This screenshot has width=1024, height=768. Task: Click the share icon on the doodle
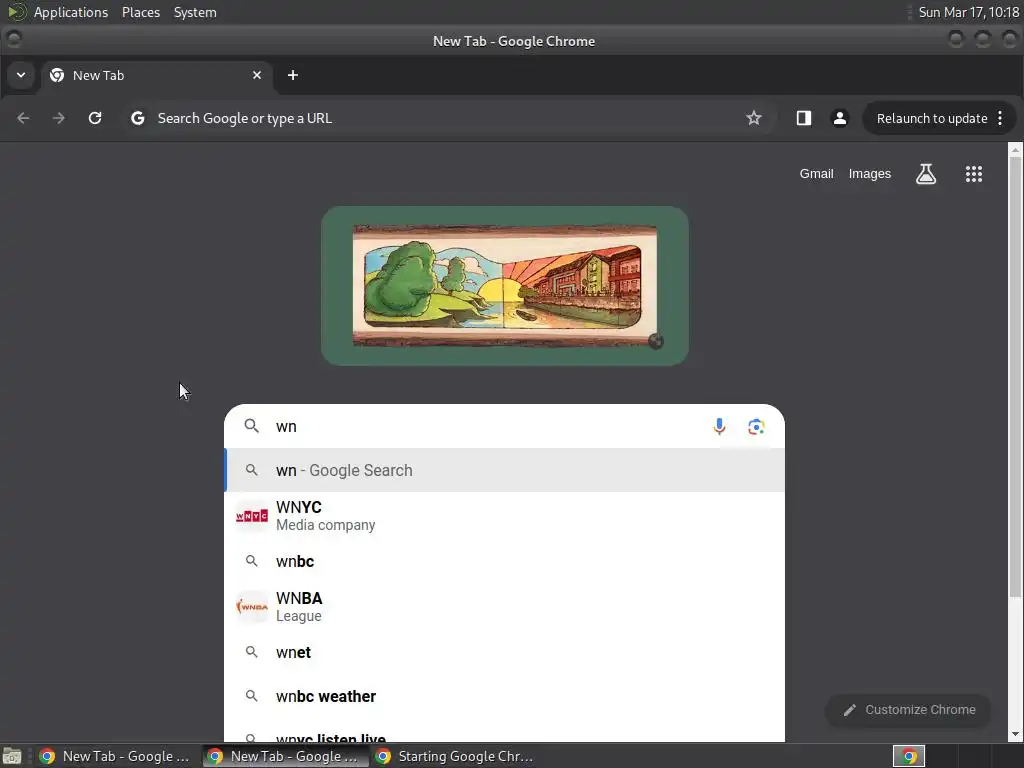click(x=656, y=341)
